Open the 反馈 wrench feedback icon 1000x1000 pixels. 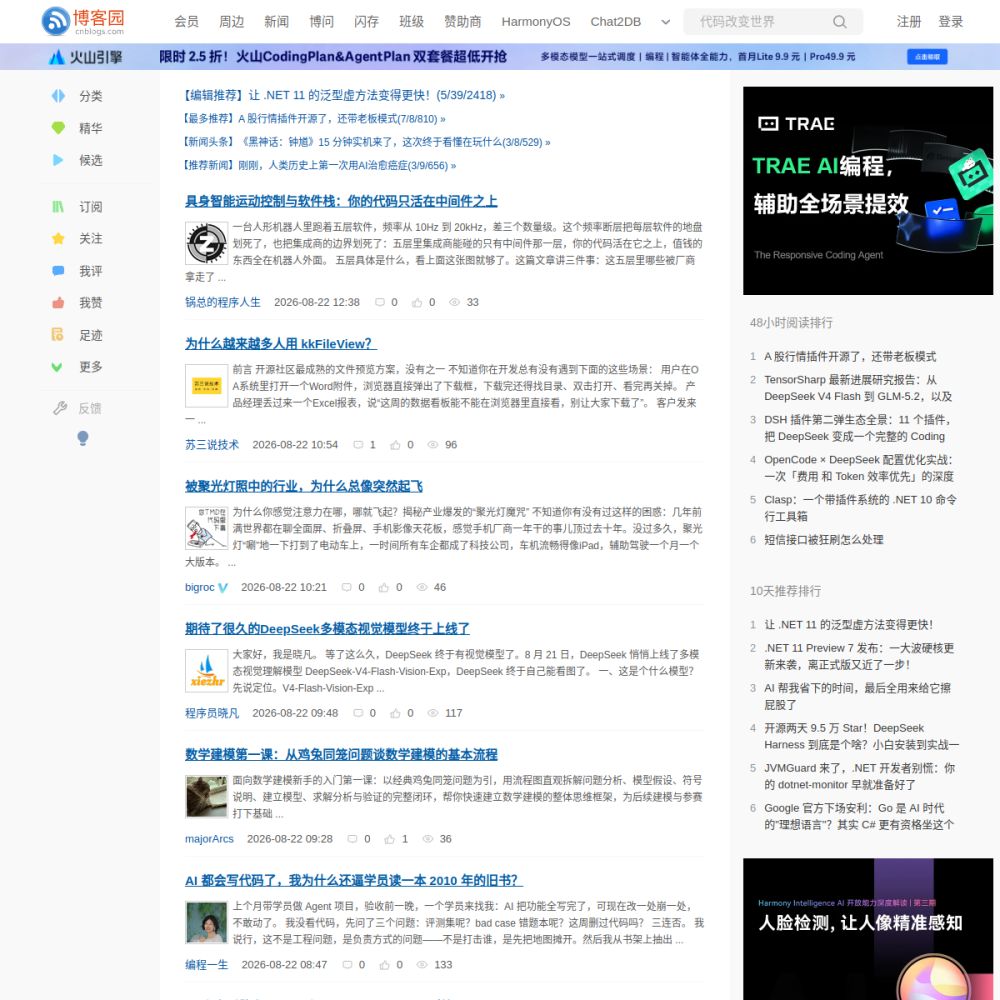click(x=60, y=408)
